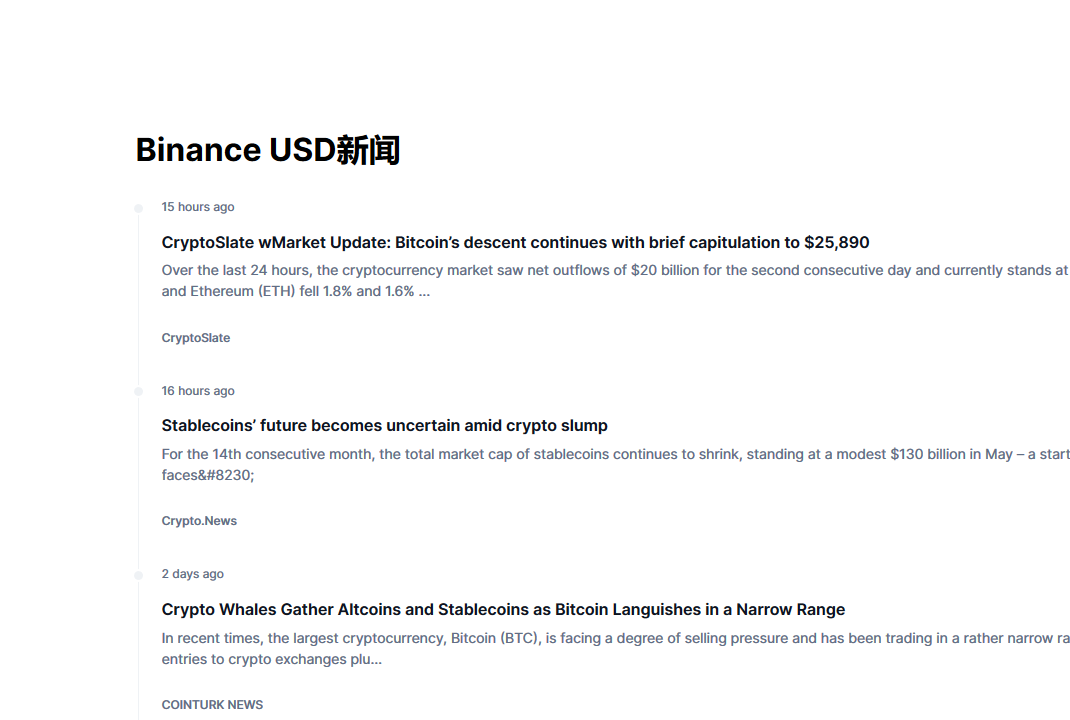The width and height of the screenshot is (1070, 720).
Task: Click the Binance USD新闻 page heading
Action: (268, 149)
